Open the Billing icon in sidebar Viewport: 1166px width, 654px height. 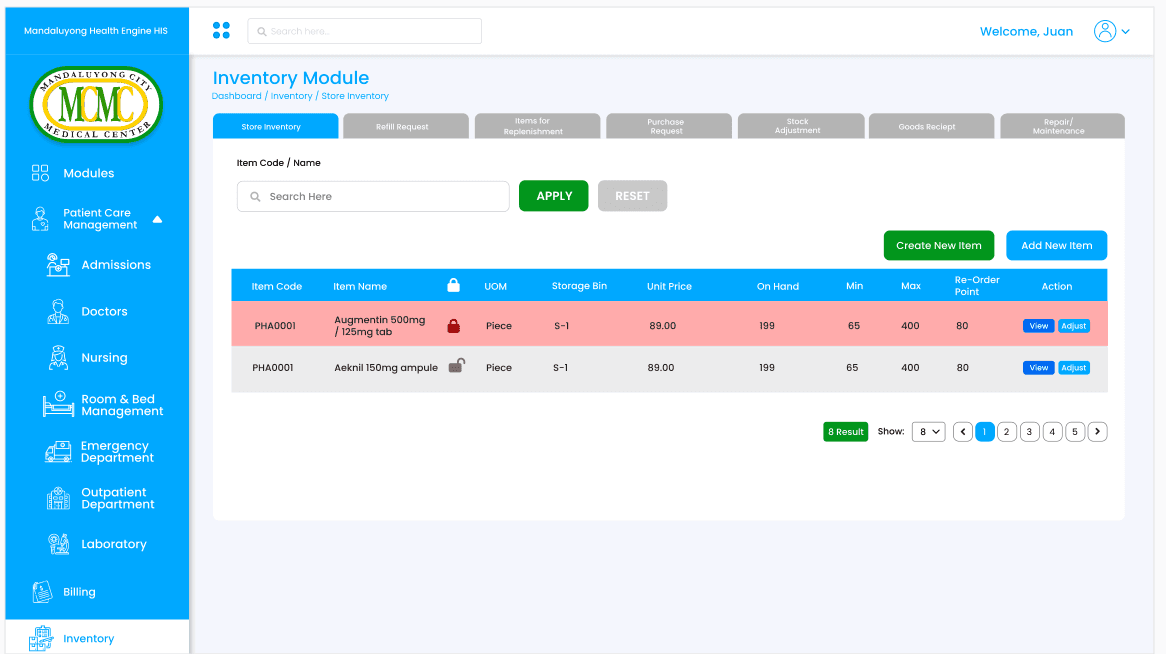pyautogui.click(x=42, y=592)
